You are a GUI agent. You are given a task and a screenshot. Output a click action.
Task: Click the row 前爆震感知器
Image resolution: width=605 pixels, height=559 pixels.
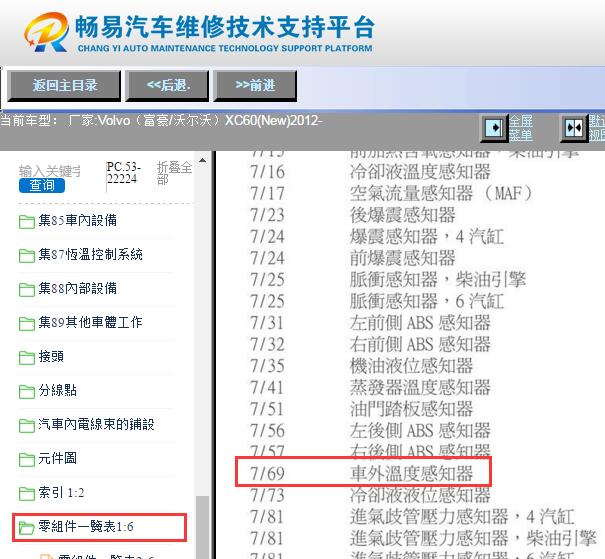(353, 258)
